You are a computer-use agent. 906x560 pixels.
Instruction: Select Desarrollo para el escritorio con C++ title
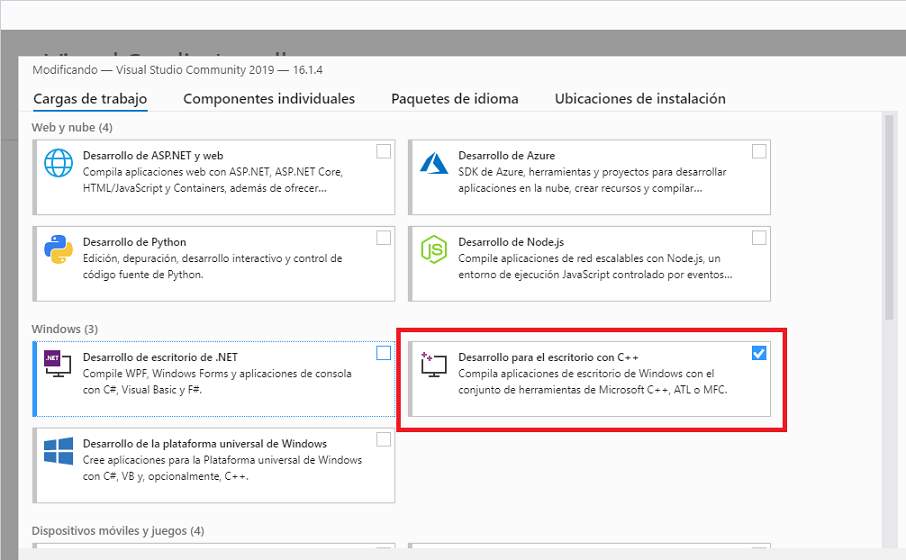[x=548, y=357]
